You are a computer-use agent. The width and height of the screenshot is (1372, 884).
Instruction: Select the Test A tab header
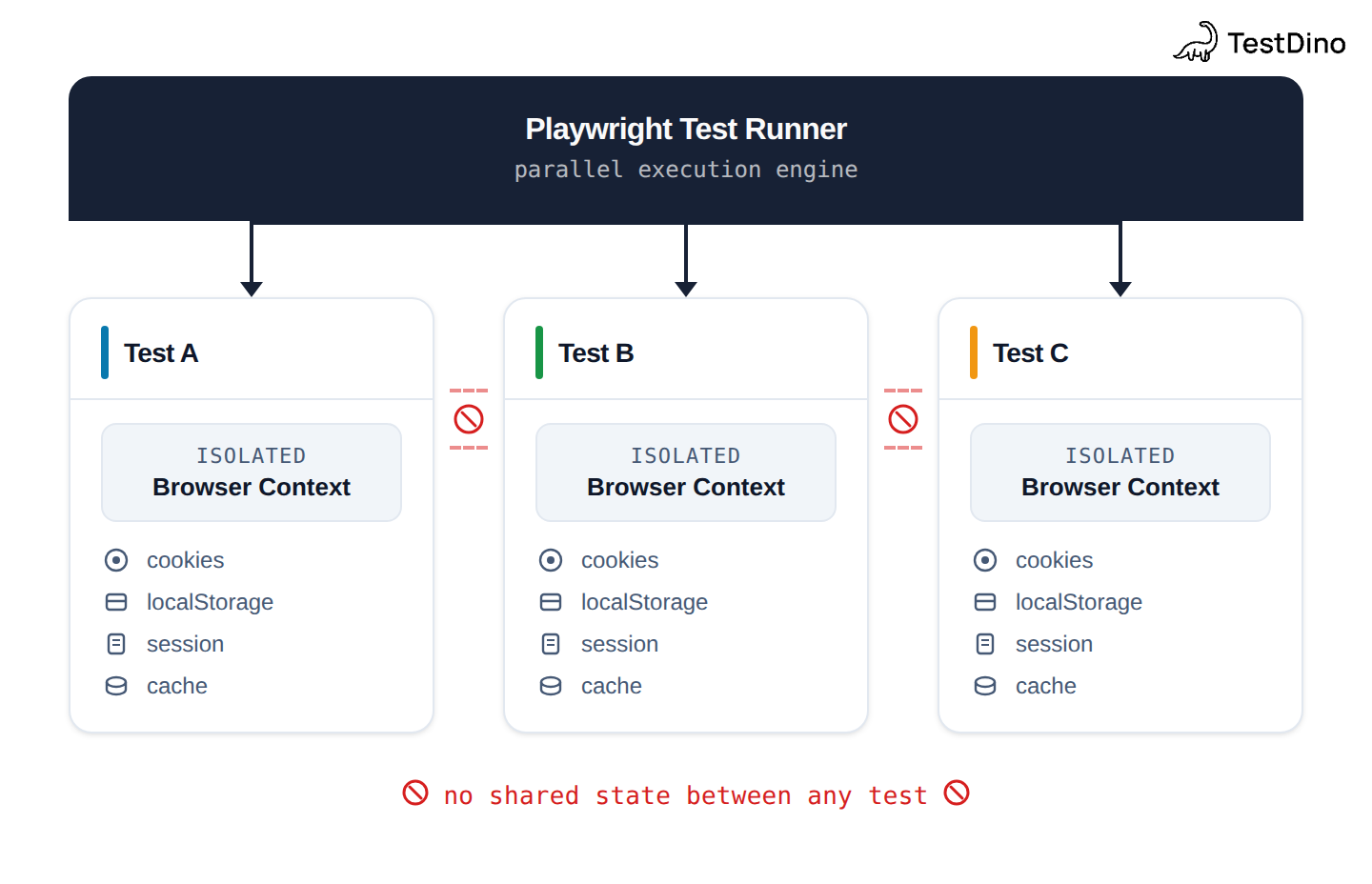coord(160,352)
